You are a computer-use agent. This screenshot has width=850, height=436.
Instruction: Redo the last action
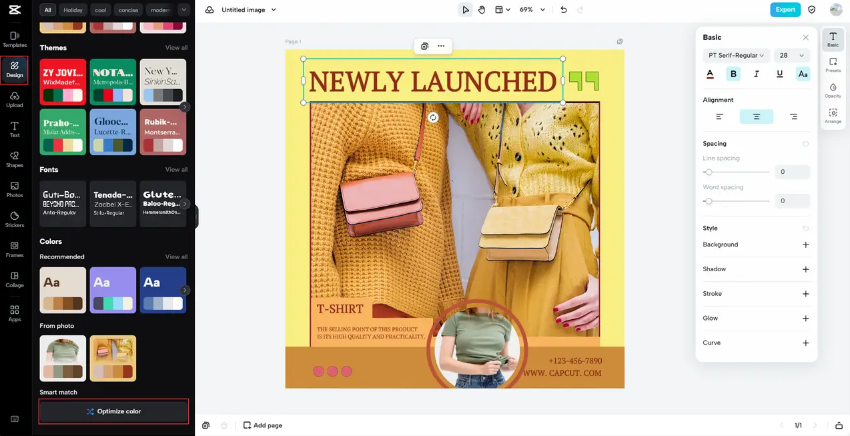click(580, 10)
